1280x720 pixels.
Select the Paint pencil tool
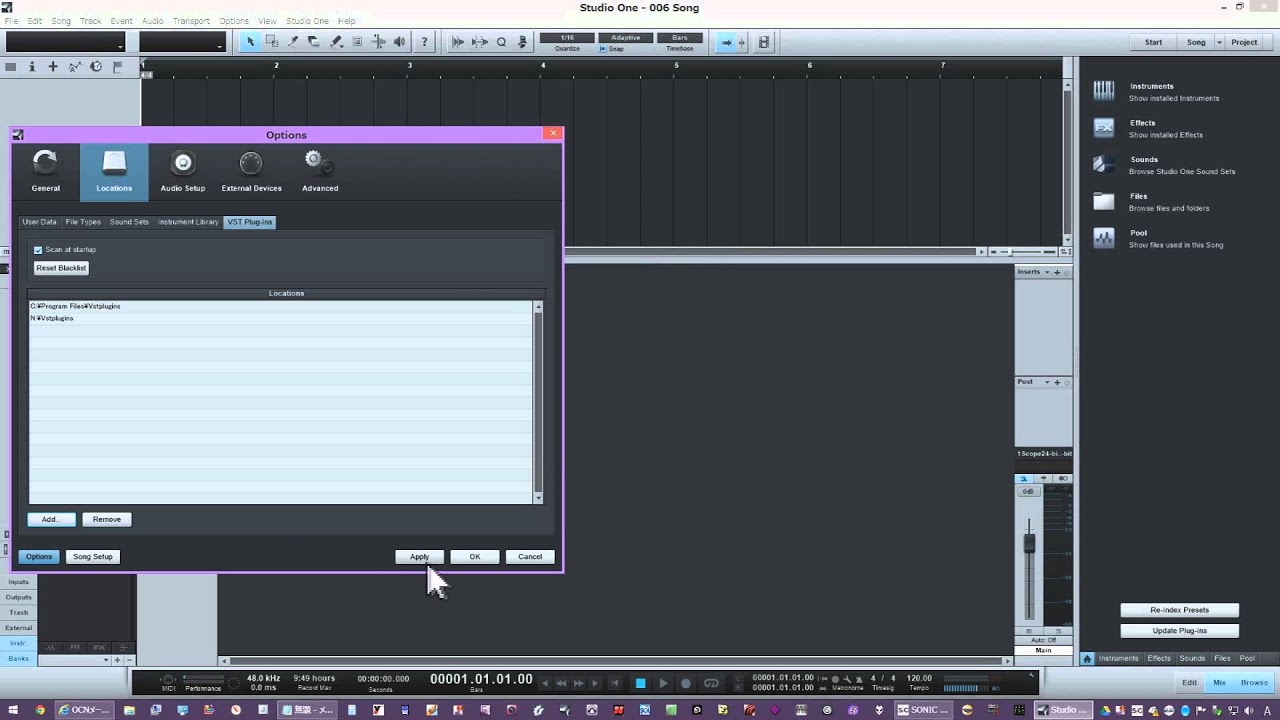click(336, 42)
